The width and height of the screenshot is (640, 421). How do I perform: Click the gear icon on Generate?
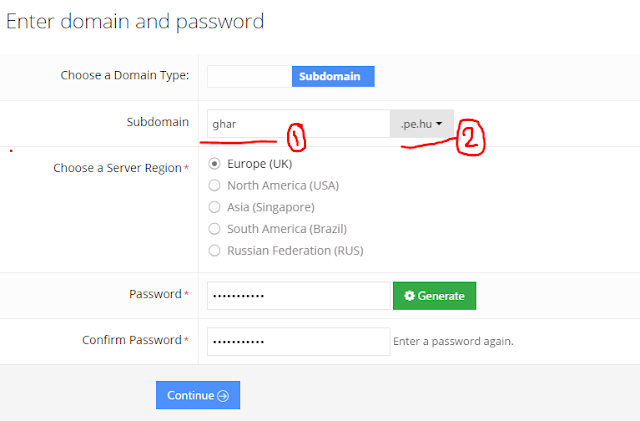pyautogui.click(x=408, y=296)
